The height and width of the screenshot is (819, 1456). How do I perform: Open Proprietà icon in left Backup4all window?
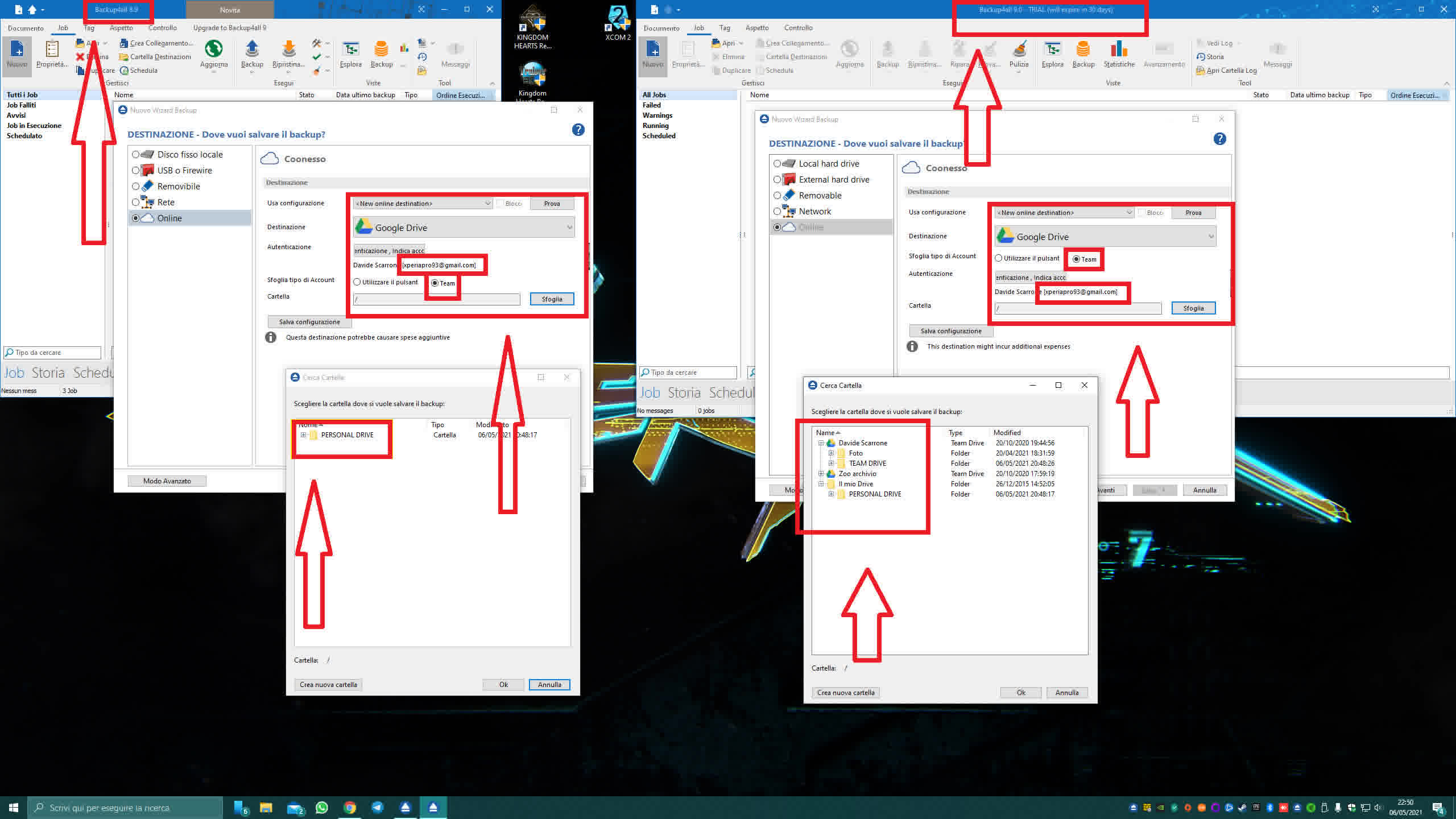coord(52,55)
